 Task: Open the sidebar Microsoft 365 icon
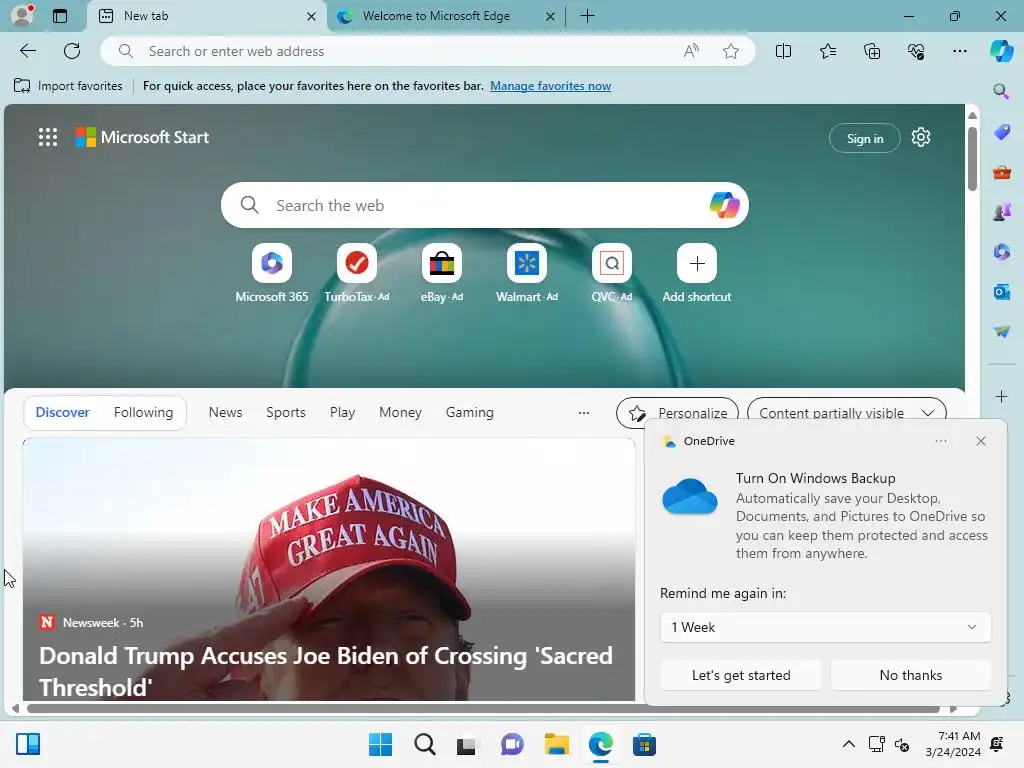(x=1002, y=251)
